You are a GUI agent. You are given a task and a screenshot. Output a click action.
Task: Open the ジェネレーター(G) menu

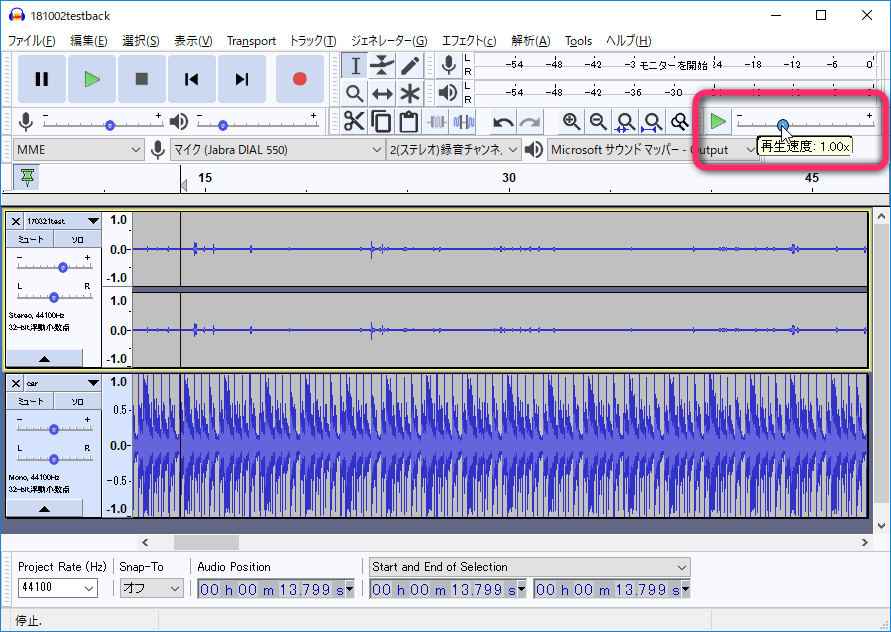click(x=389, y=41)
